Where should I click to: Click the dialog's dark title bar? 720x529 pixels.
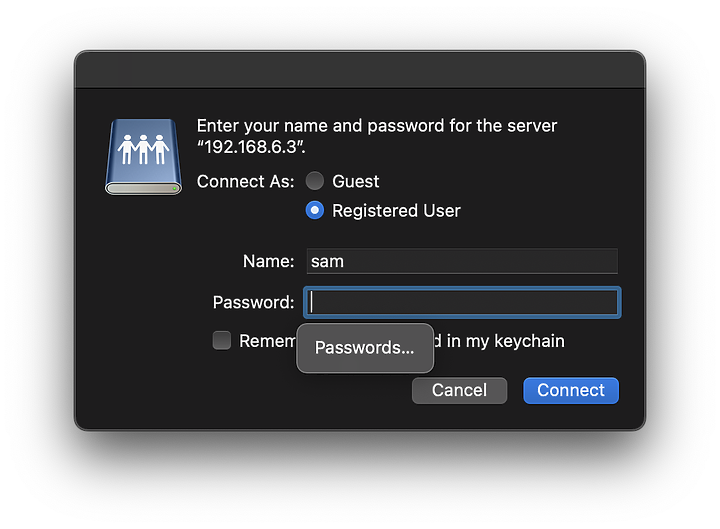[360, 70]
